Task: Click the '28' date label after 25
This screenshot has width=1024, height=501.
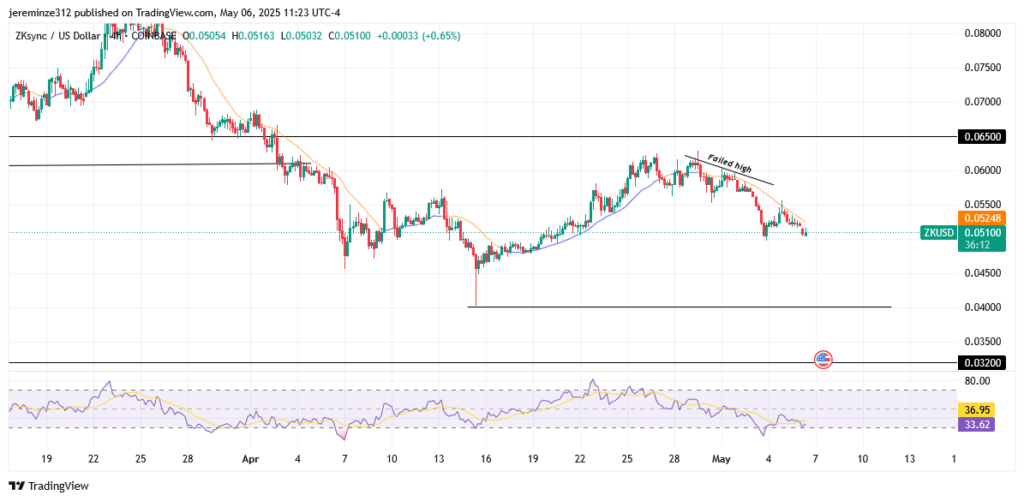Action: point(188,459)
